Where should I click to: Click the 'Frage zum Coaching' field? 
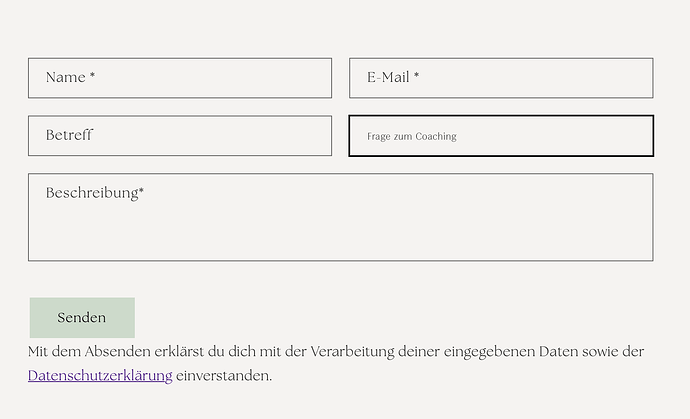point(500,136)
